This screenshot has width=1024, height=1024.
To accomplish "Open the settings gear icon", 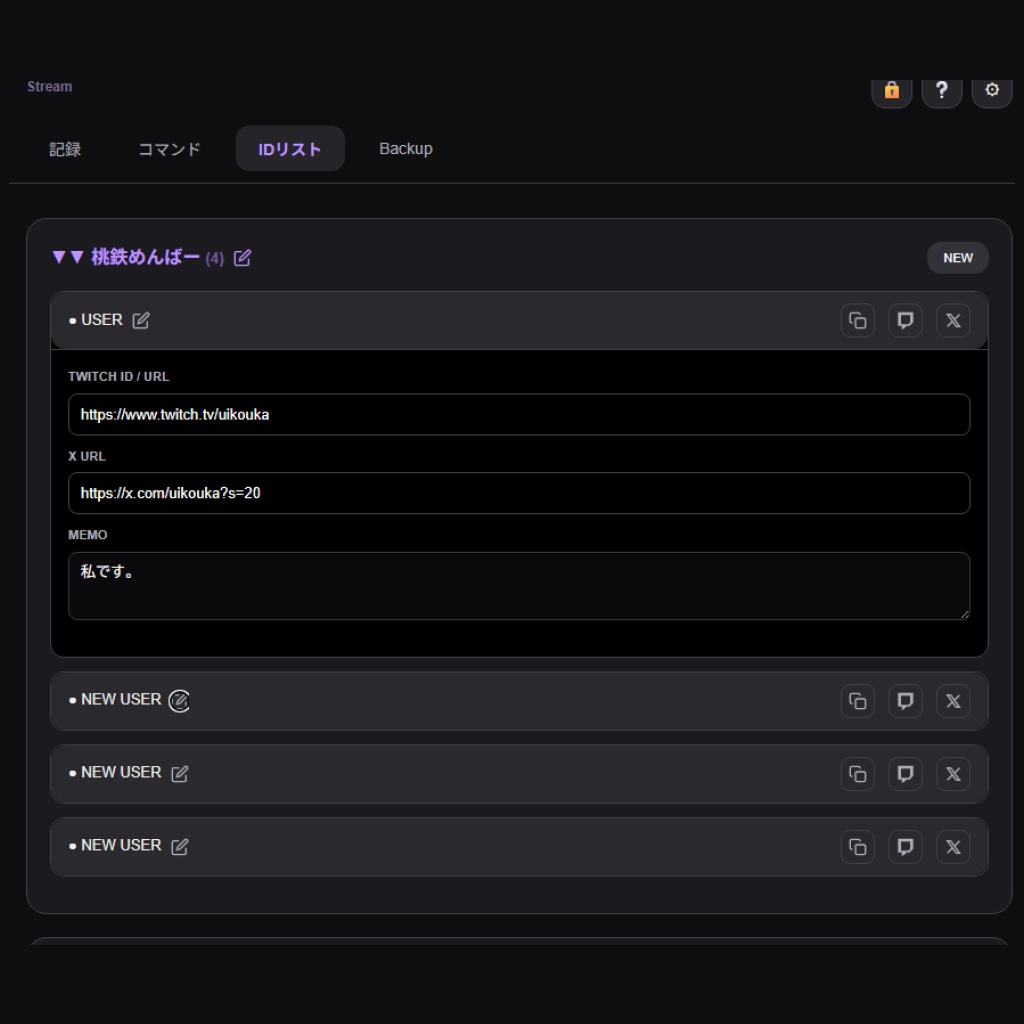I will (x=991, y=90).
